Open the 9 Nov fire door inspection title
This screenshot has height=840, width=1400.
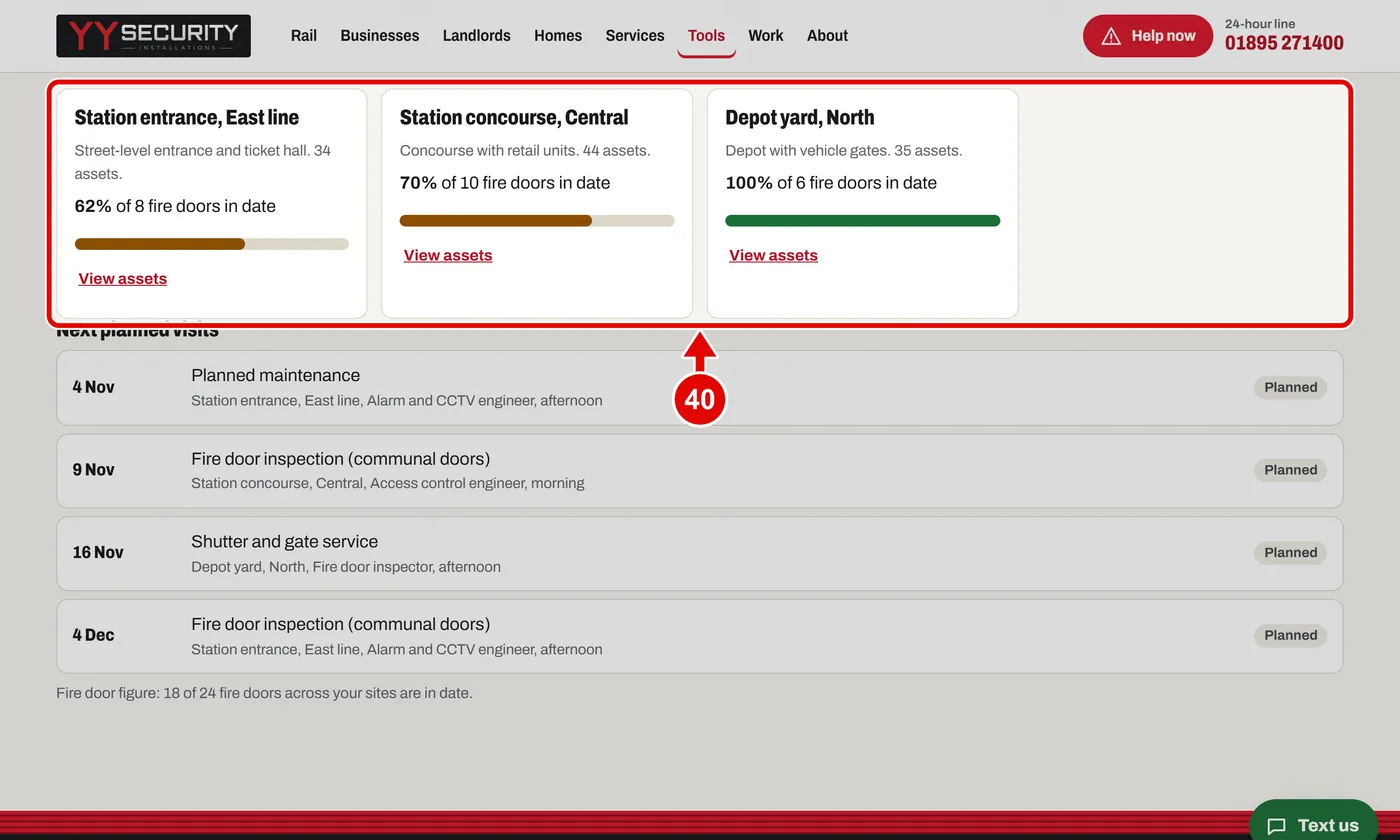340,459
